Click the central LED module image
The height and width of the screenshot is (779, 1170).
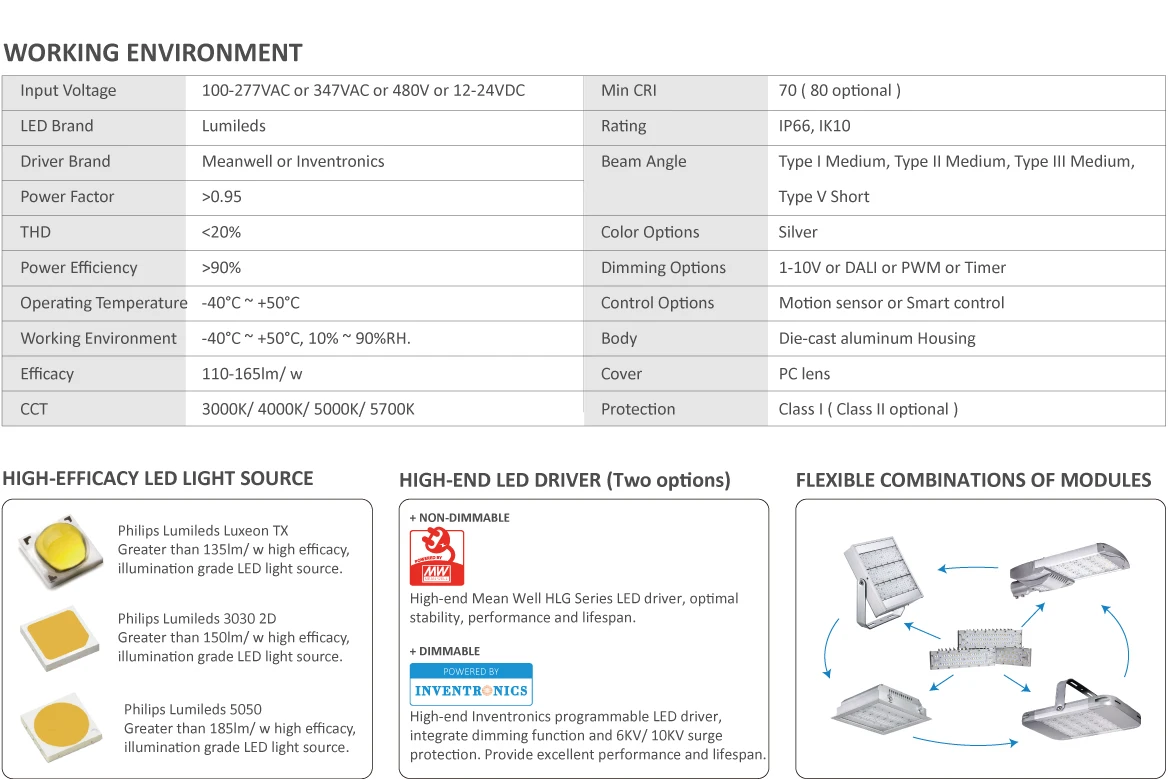coord(980,648)
